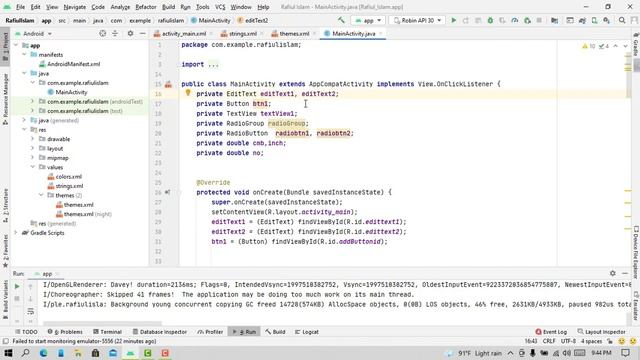The width and height of the screenshot is (640, 360).
Task: Open the SDK Manager icon
Action: pos(607,20)
